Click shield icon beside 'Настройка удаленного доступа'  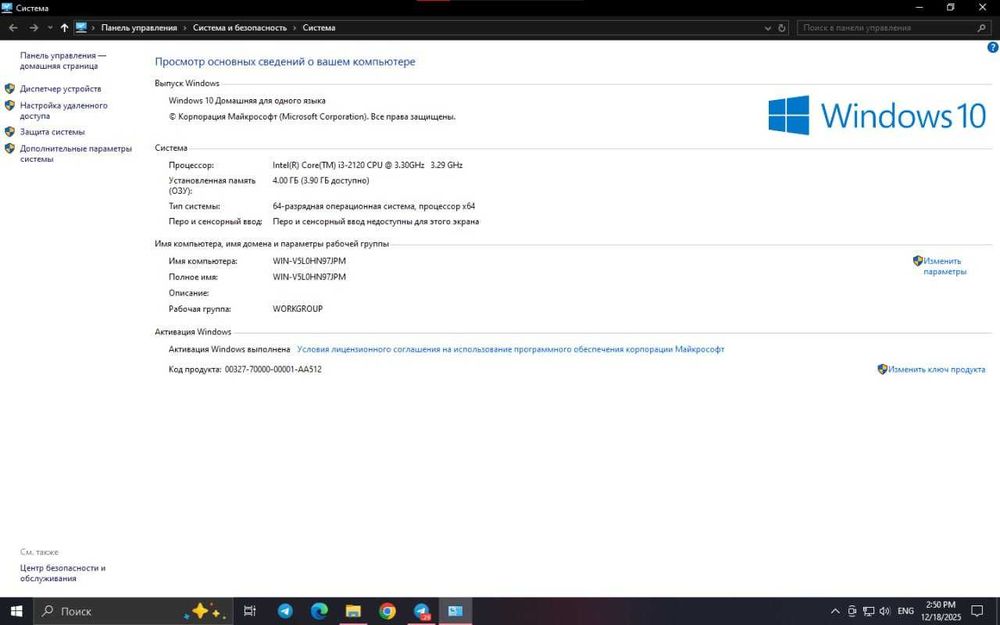click(10, 106)
